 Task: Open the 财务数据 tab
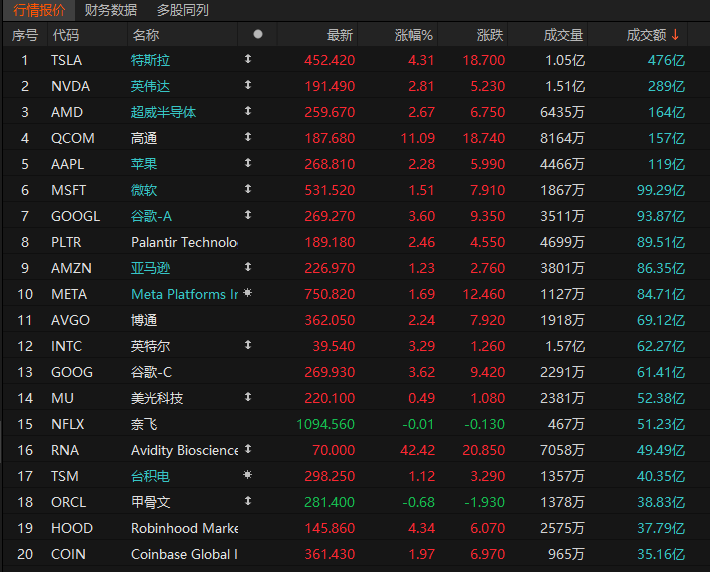click(x=110, y=10)
